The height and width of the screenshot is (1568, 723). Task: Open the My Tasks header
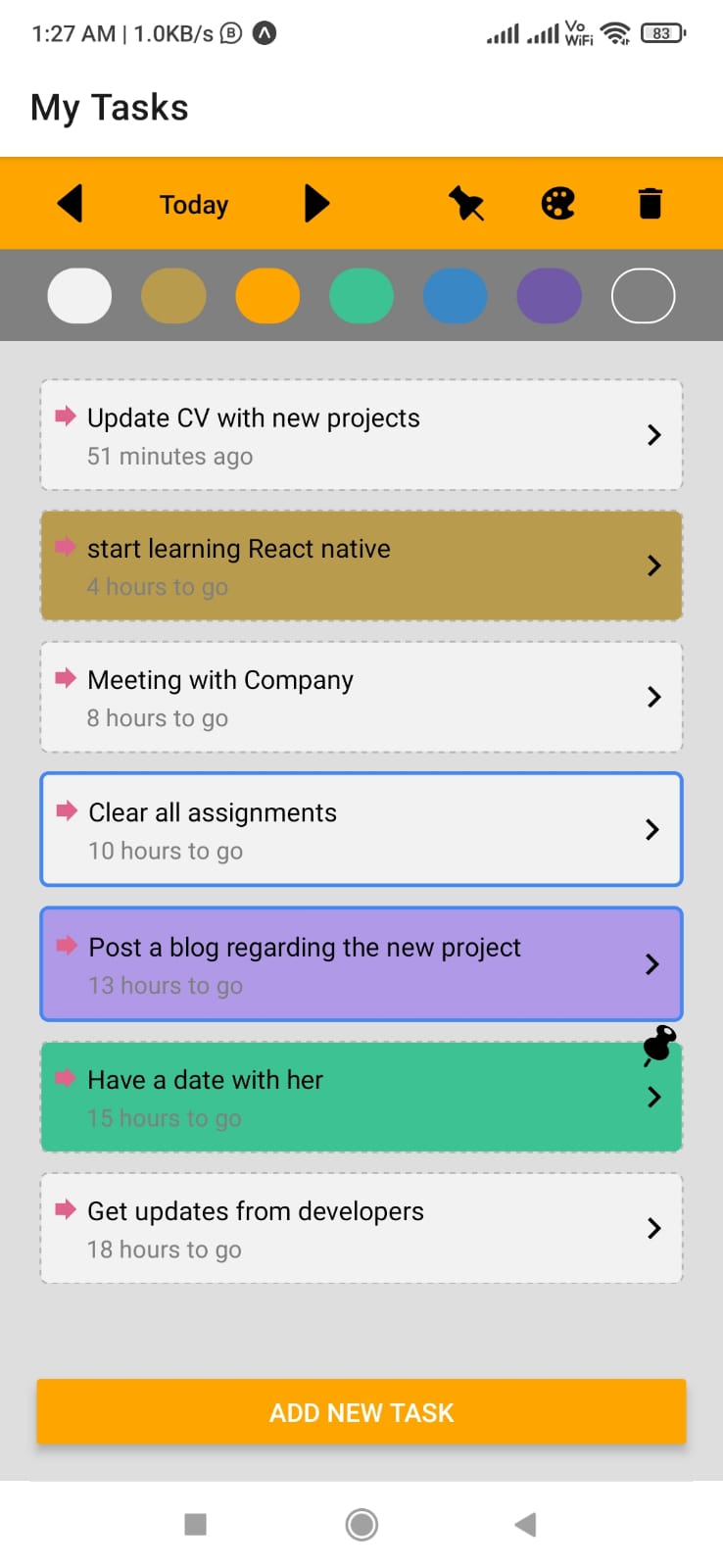pos(109,108)
